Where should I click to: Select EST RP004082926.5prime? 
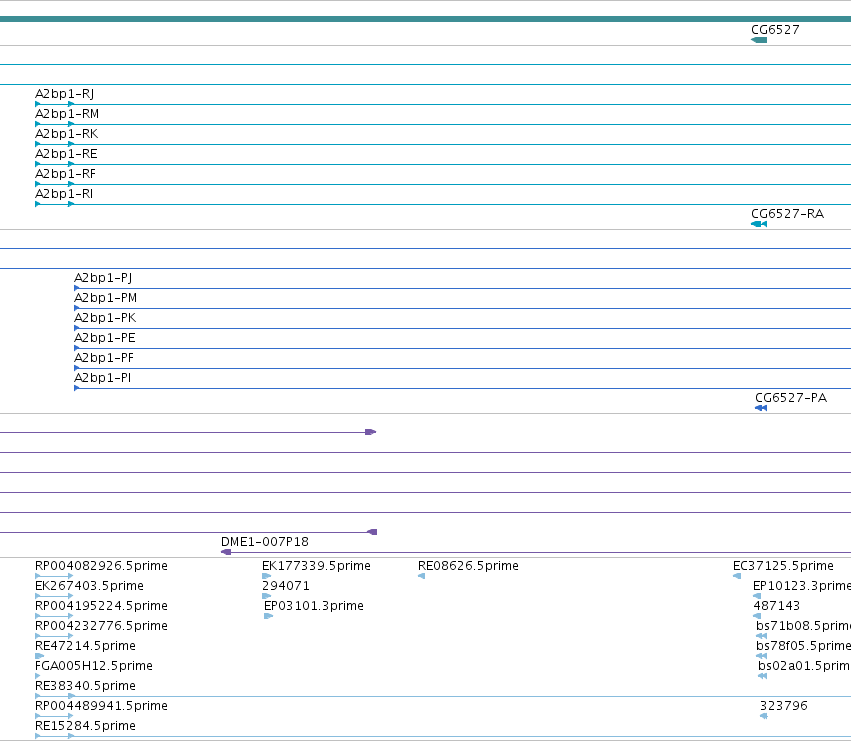tap(101, 566)
